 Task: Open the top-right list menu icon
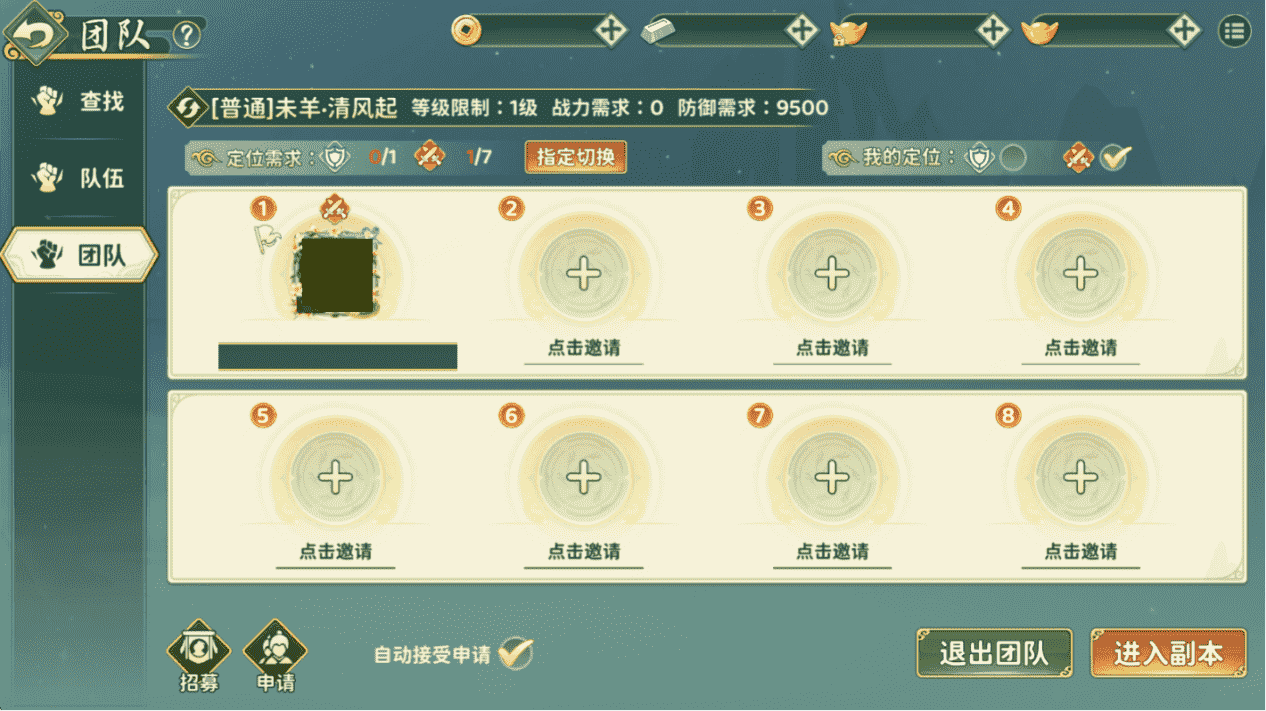1235,31
